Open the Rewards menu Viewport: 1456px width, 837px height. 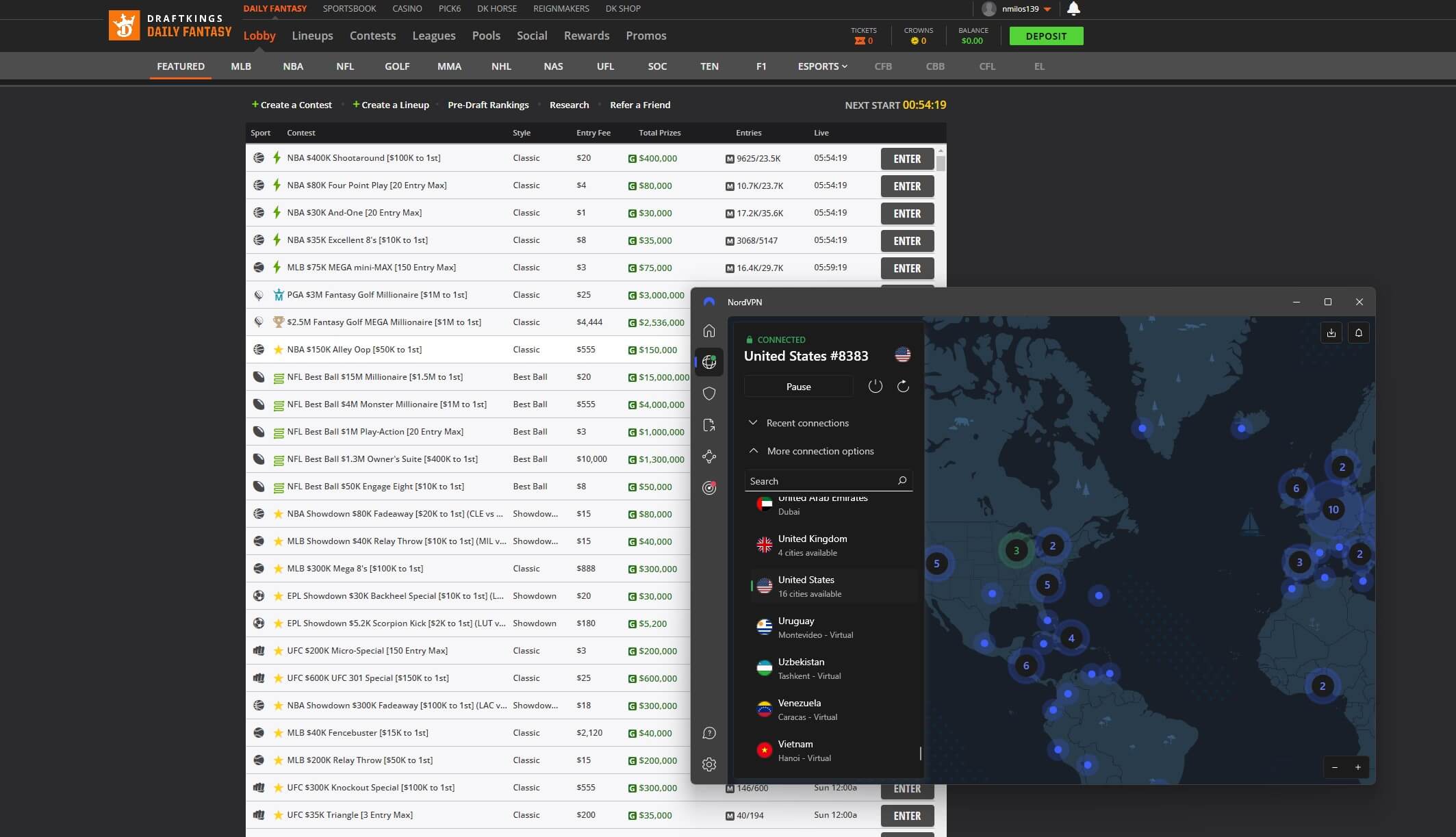coord(587,36)
